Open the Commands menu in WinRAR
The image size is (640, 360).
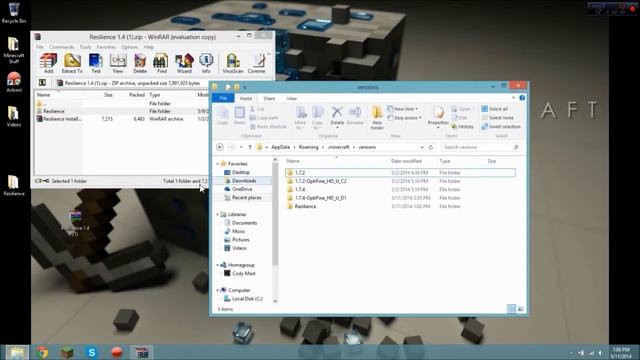point(62,47)
